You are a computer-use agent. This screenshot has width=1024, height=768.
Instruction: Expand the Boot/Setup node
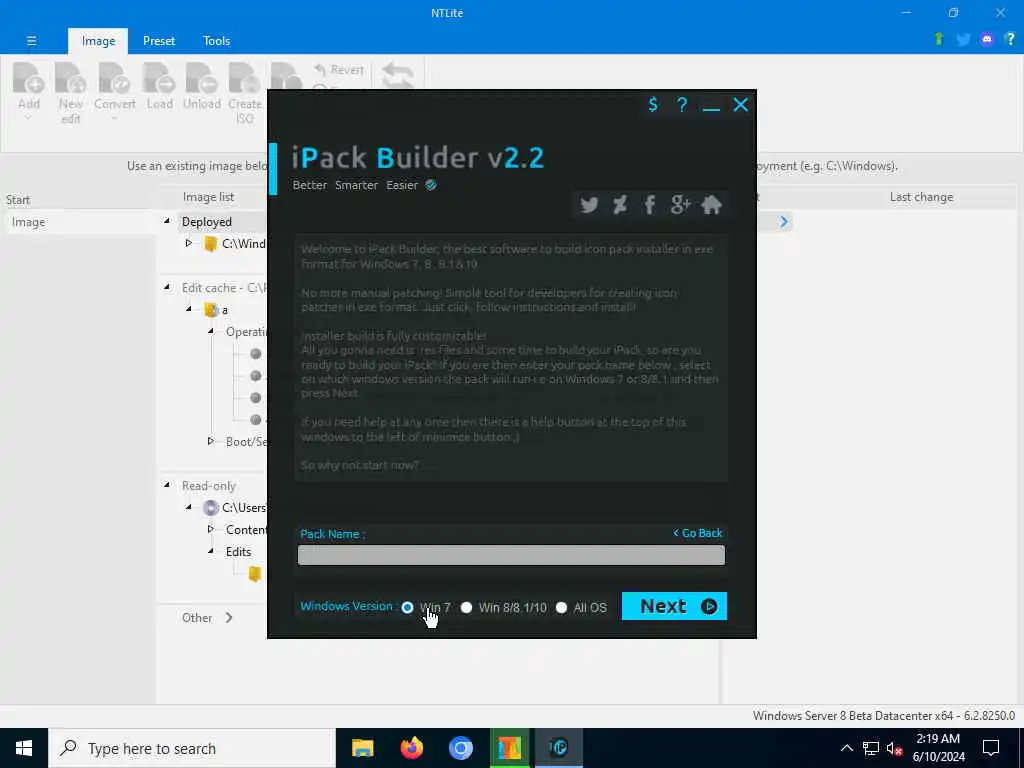pyautogui.click(x=211, y=441)
